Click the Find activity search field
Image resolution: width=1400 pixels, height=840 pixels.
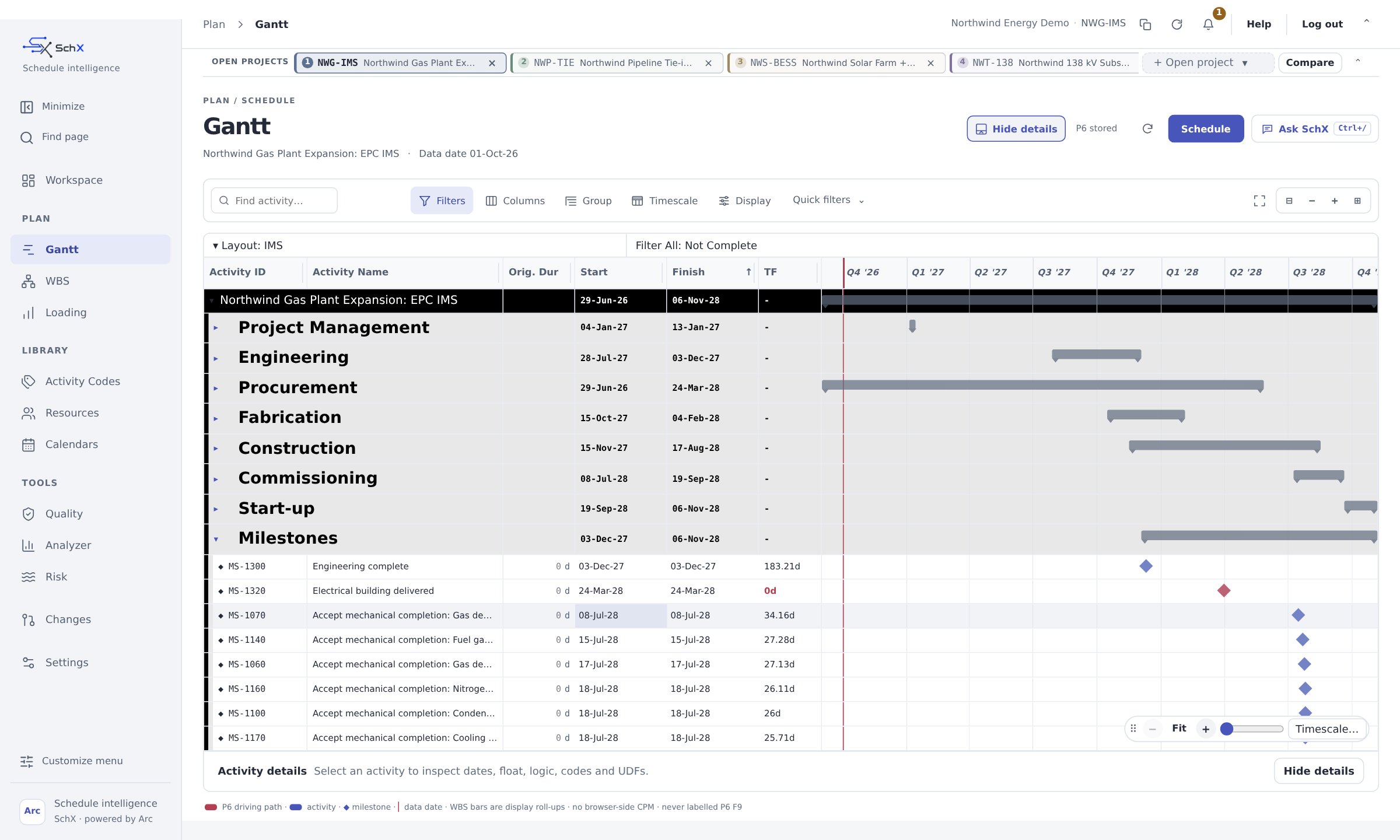[x=274, y=201]
